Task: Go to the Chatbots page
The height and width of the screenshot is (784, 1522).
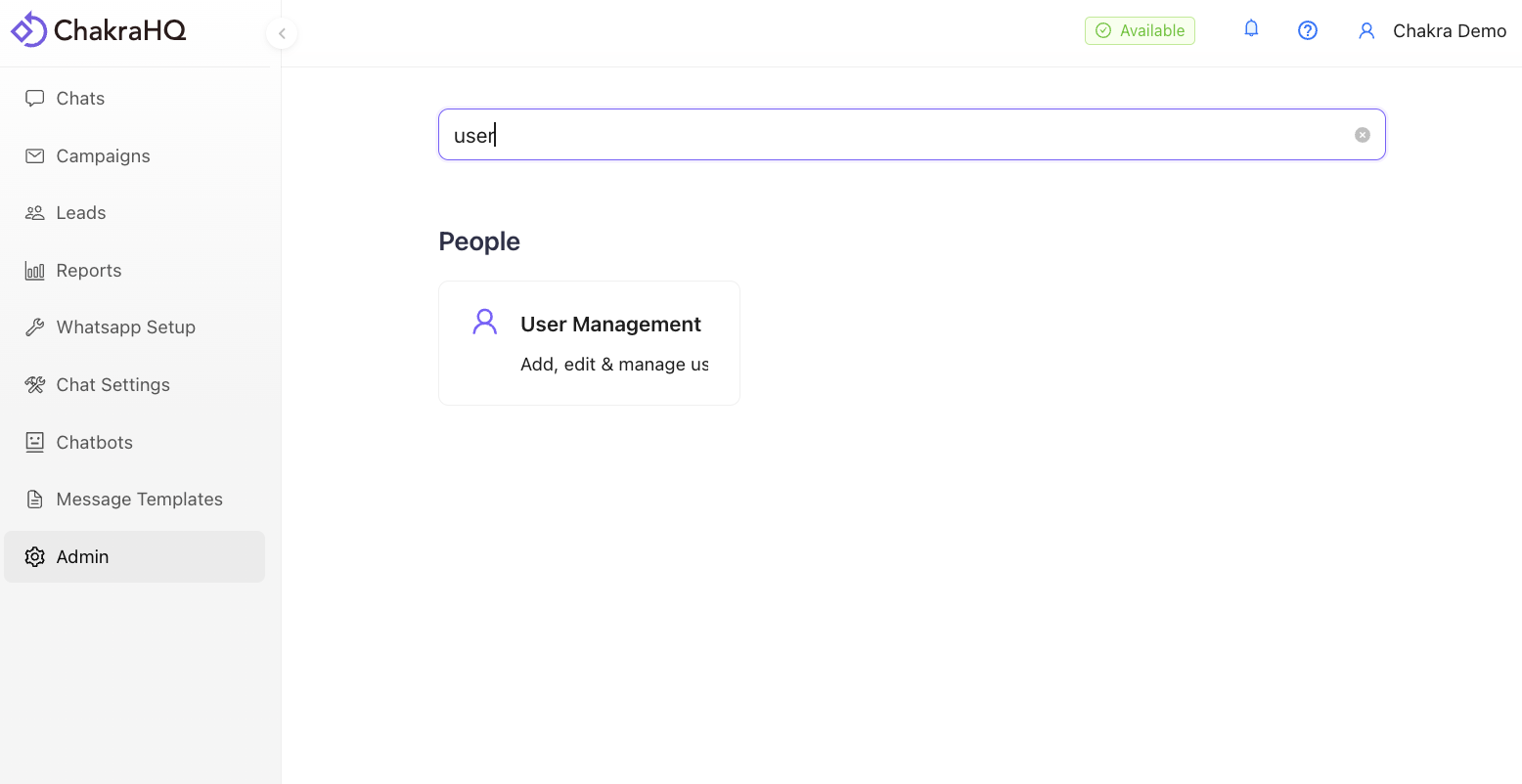Action: pyautogui.click(x=134, y=442)
